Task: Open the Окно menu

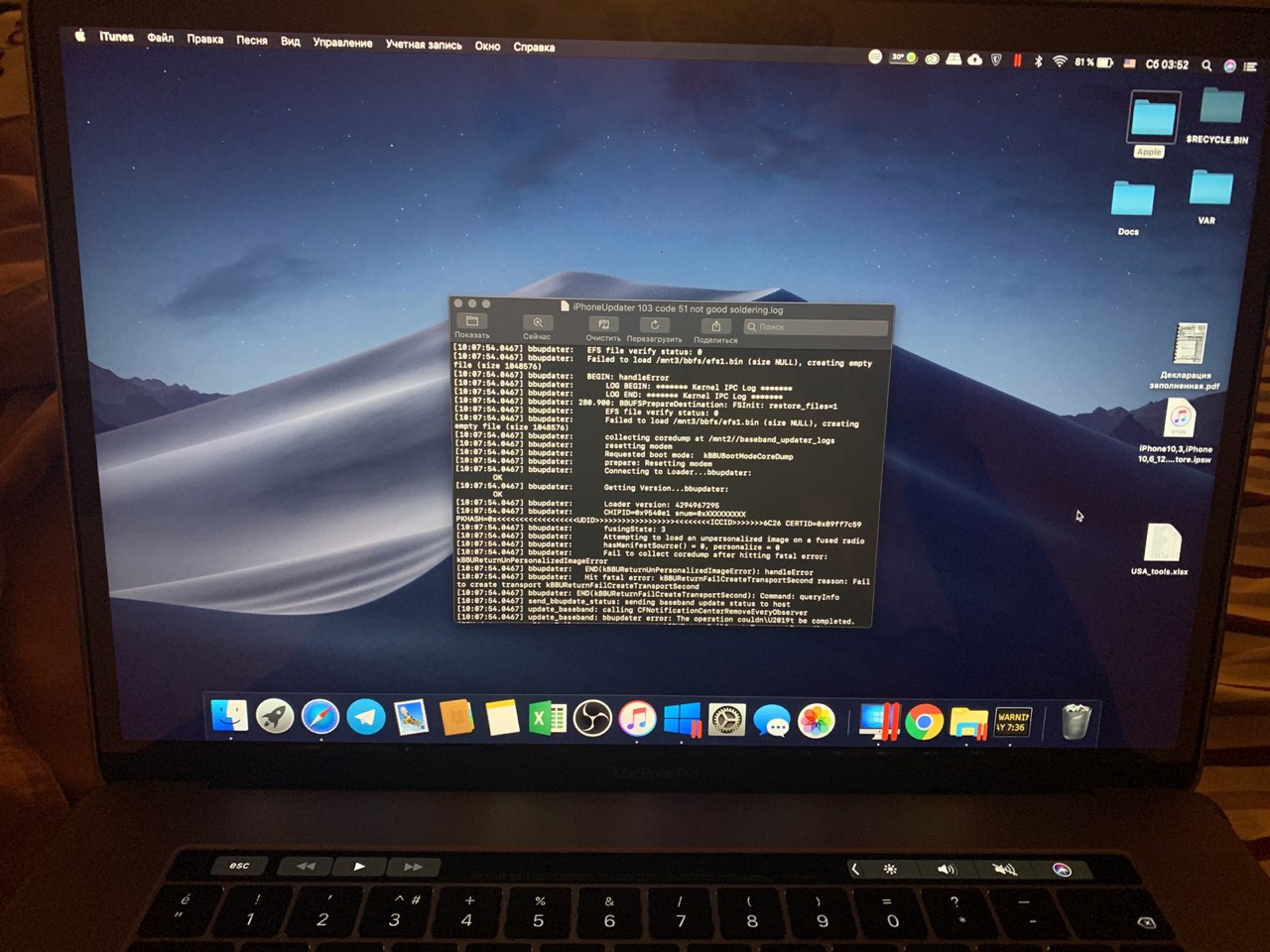Action: [x=487, y=46]
